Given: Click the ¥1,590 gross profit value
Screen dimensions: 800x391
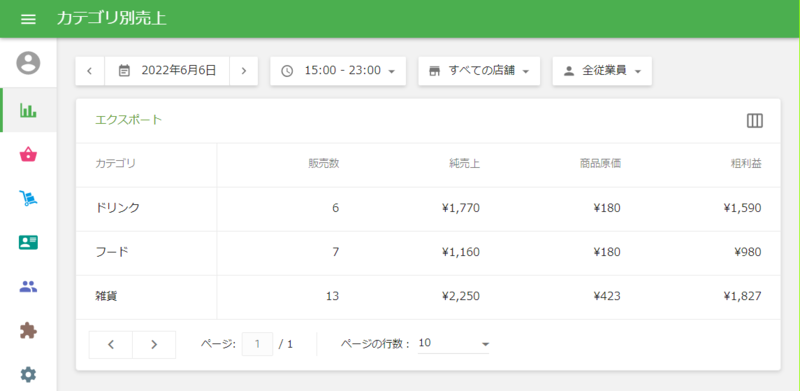Looking at the screenshot, I should [742, 208].
